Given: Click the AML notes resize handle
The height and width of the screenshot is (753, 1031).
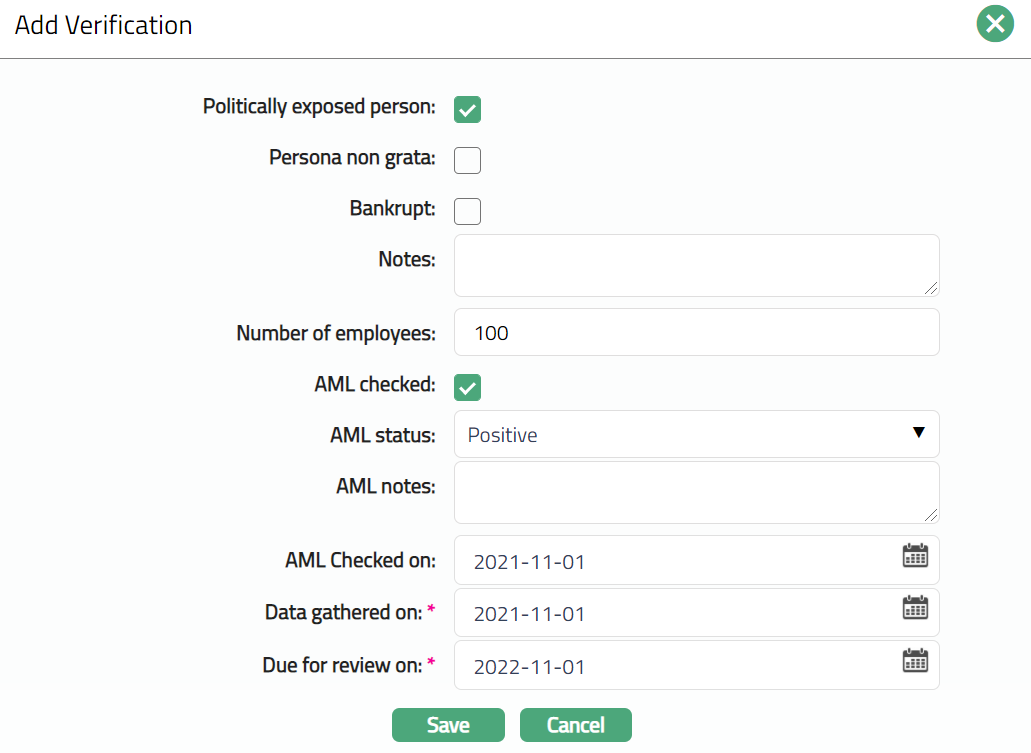Looking at the screenshot, I should pos(932,515).
